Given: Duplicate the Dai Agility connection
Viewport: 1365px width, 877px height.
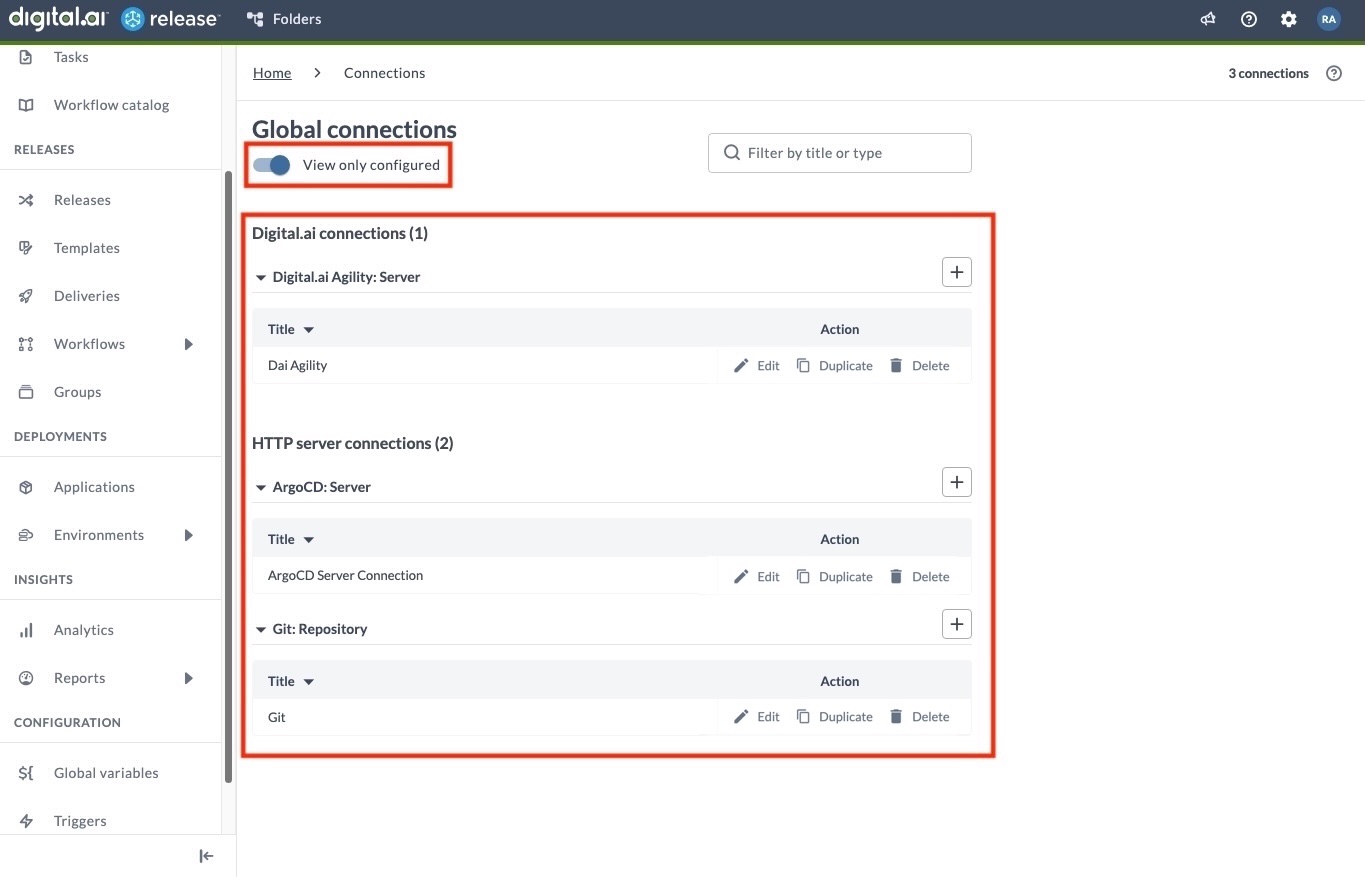Looking at the screenshot, I should coord(834,365).
